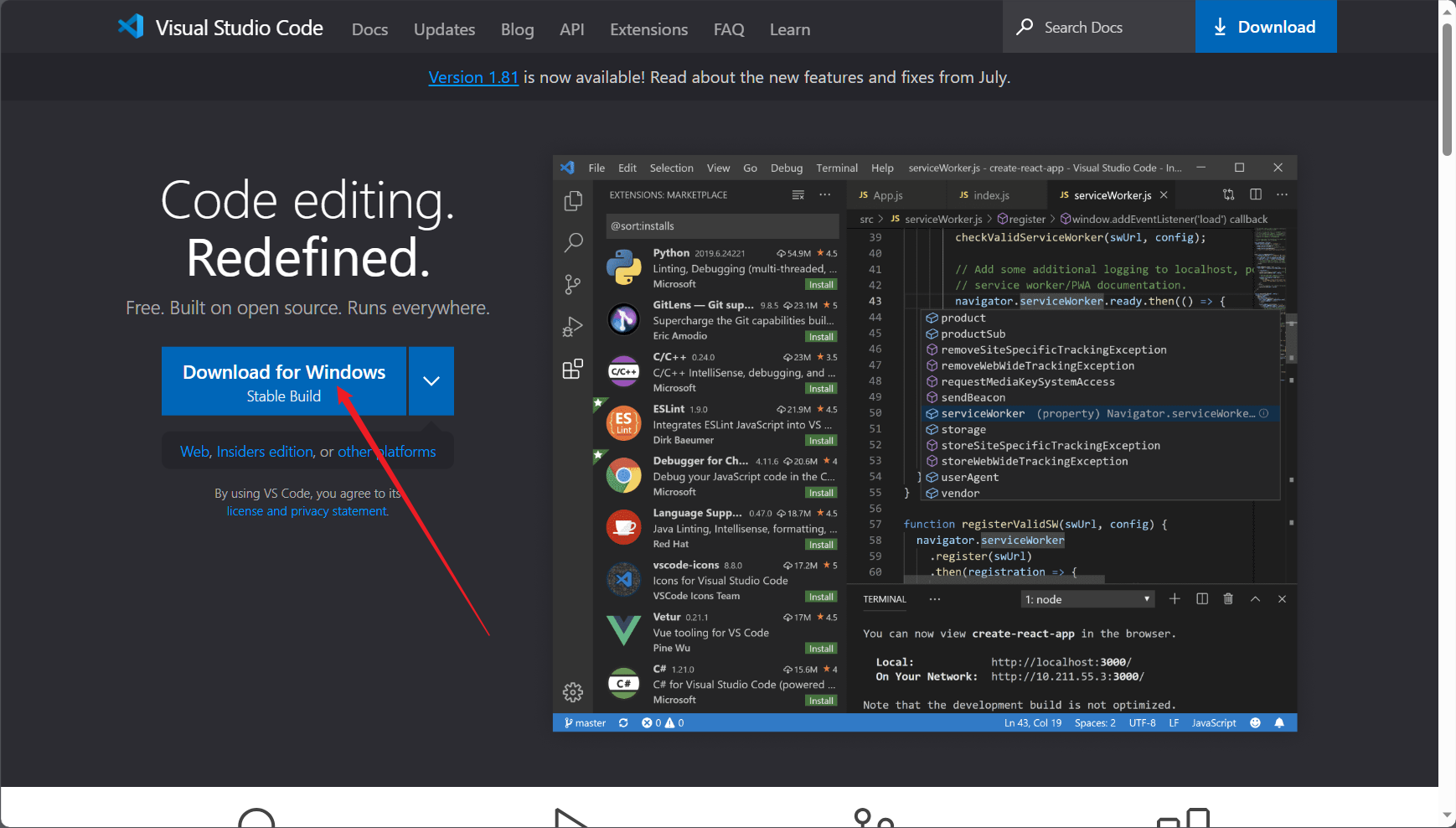Image resolution: width=1456 pixels, height=828 pixels.
Task: Open the Manage gear icon at bottom
Action: pos(573,692)
